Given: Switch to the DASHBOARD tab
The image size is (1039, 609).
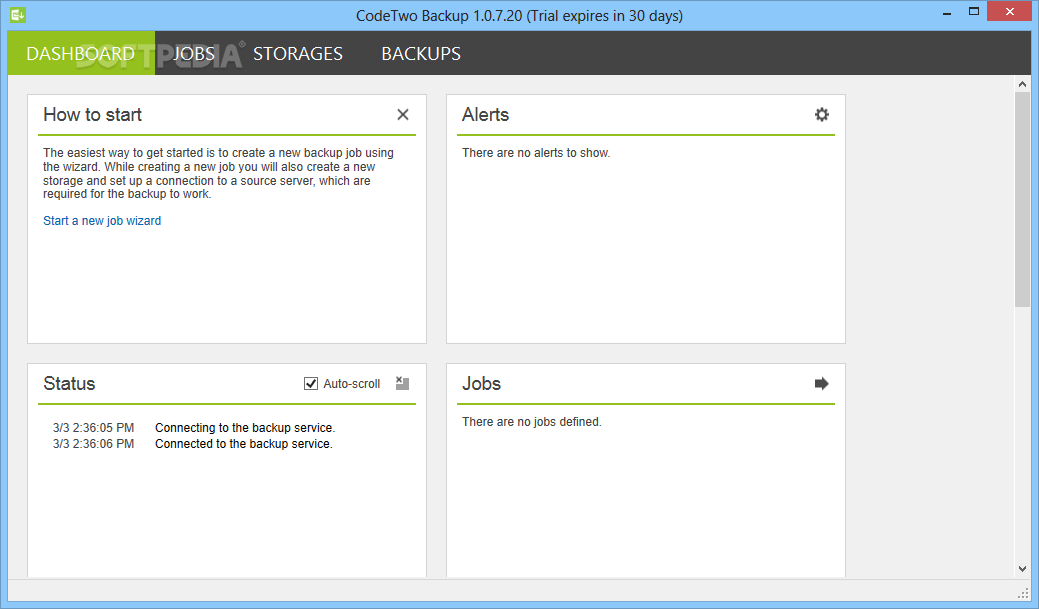Looking at the screenshot, I should (x=81, y=53).
